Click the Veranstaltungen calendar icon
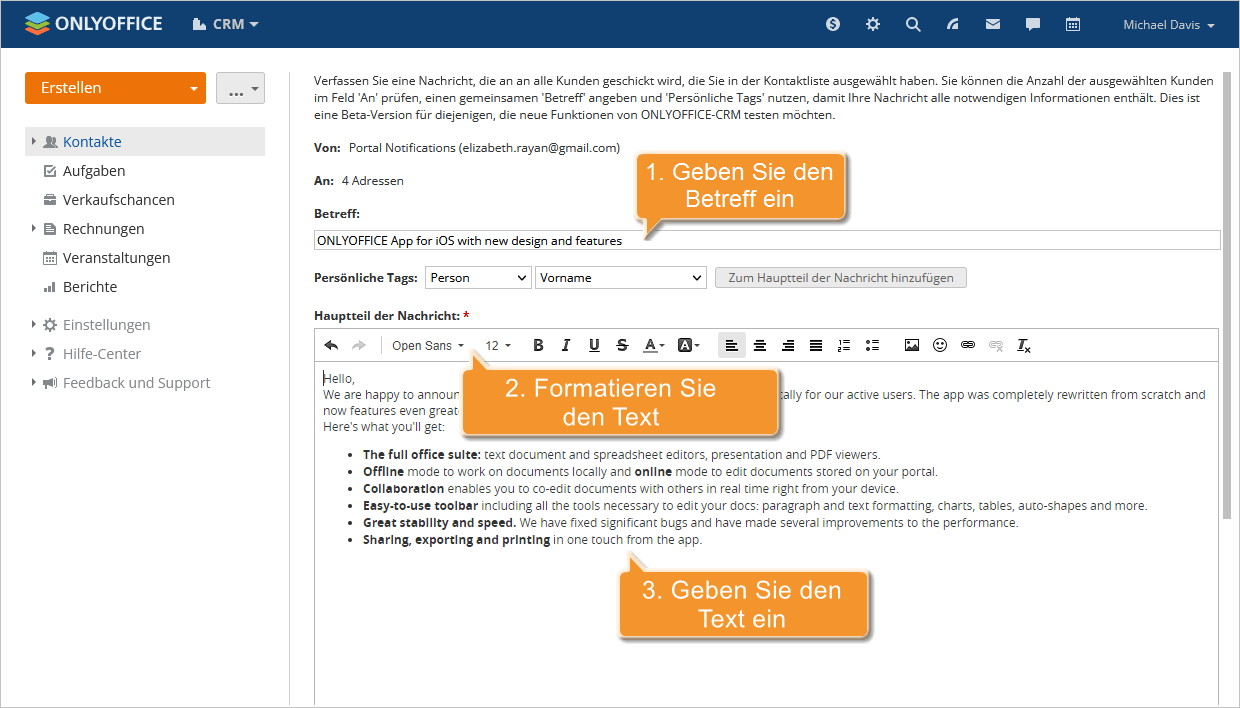 [50, 258]
